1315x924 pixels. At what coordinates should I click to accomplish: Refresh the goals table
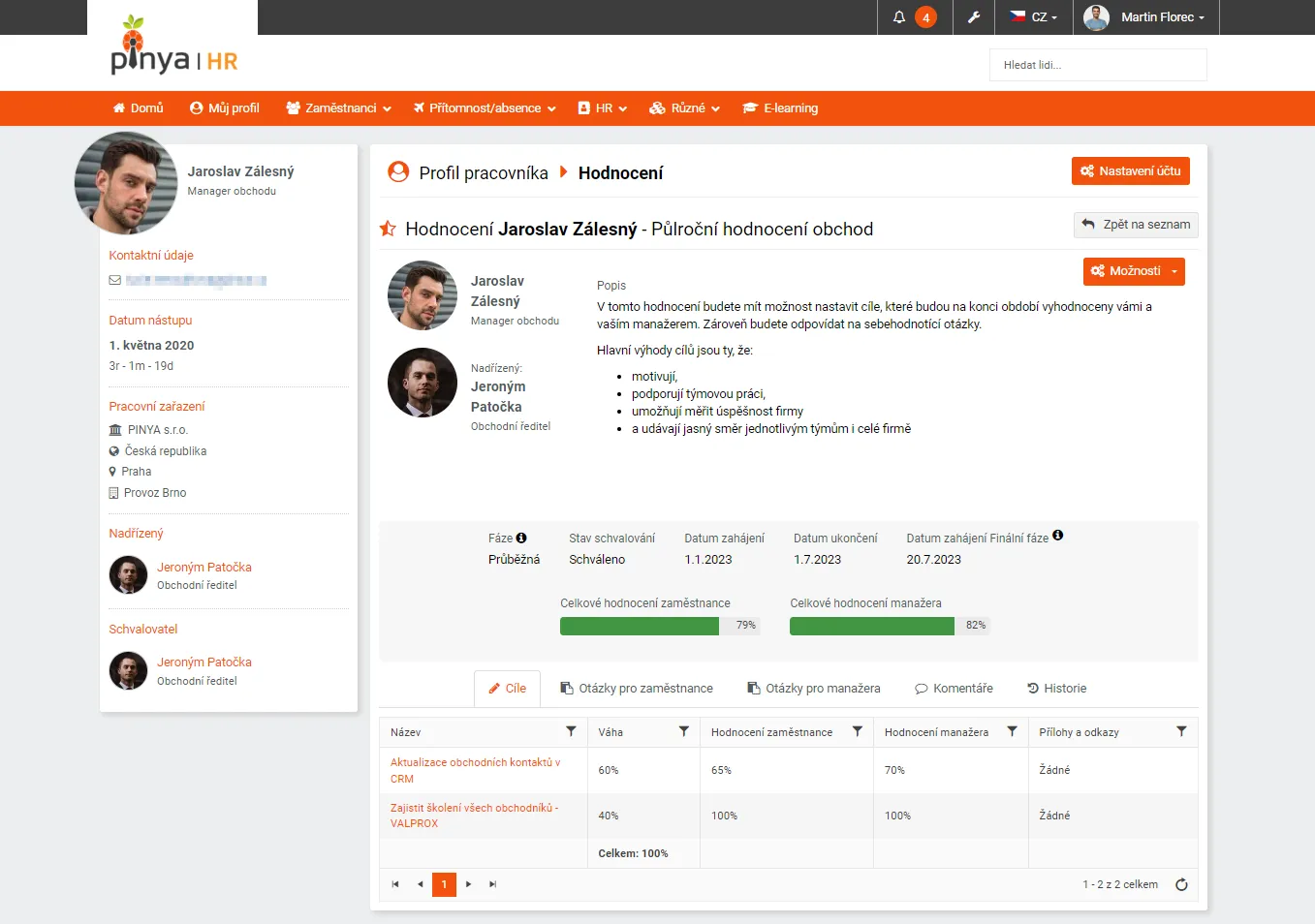(1181, 884)
